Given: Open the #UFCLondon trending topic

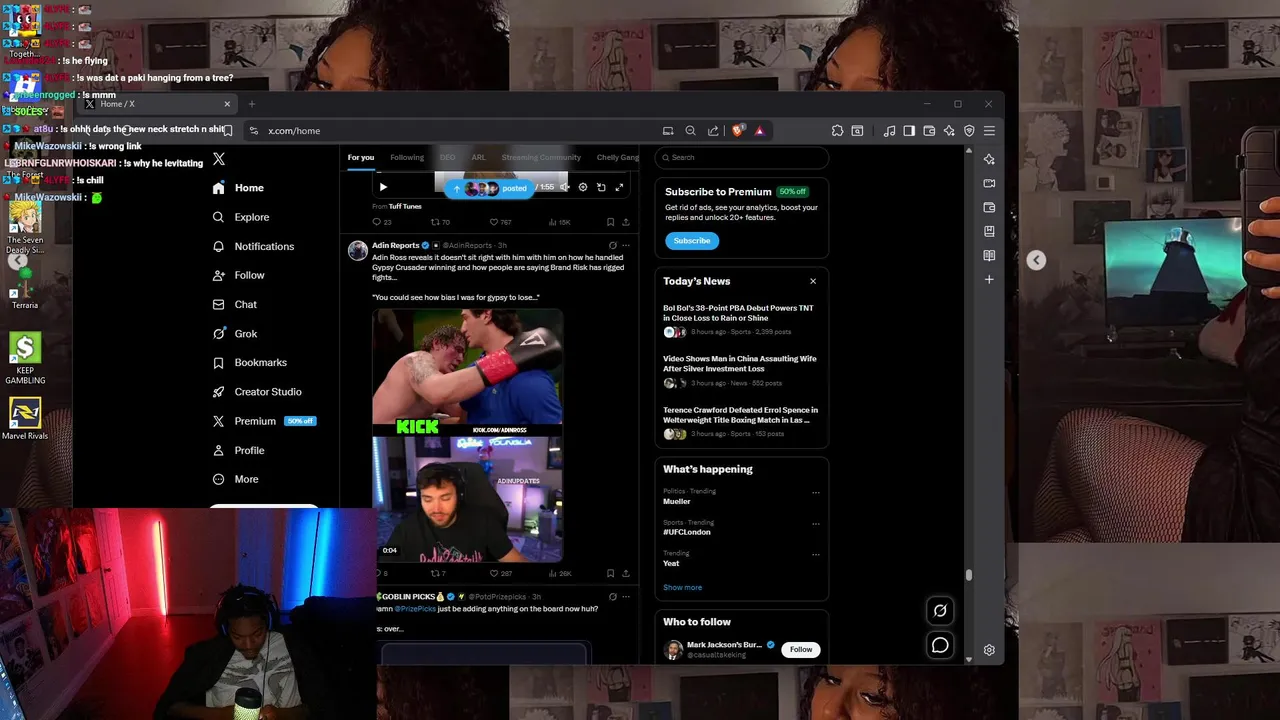Looking at the screenshot, I should (687, 532).
